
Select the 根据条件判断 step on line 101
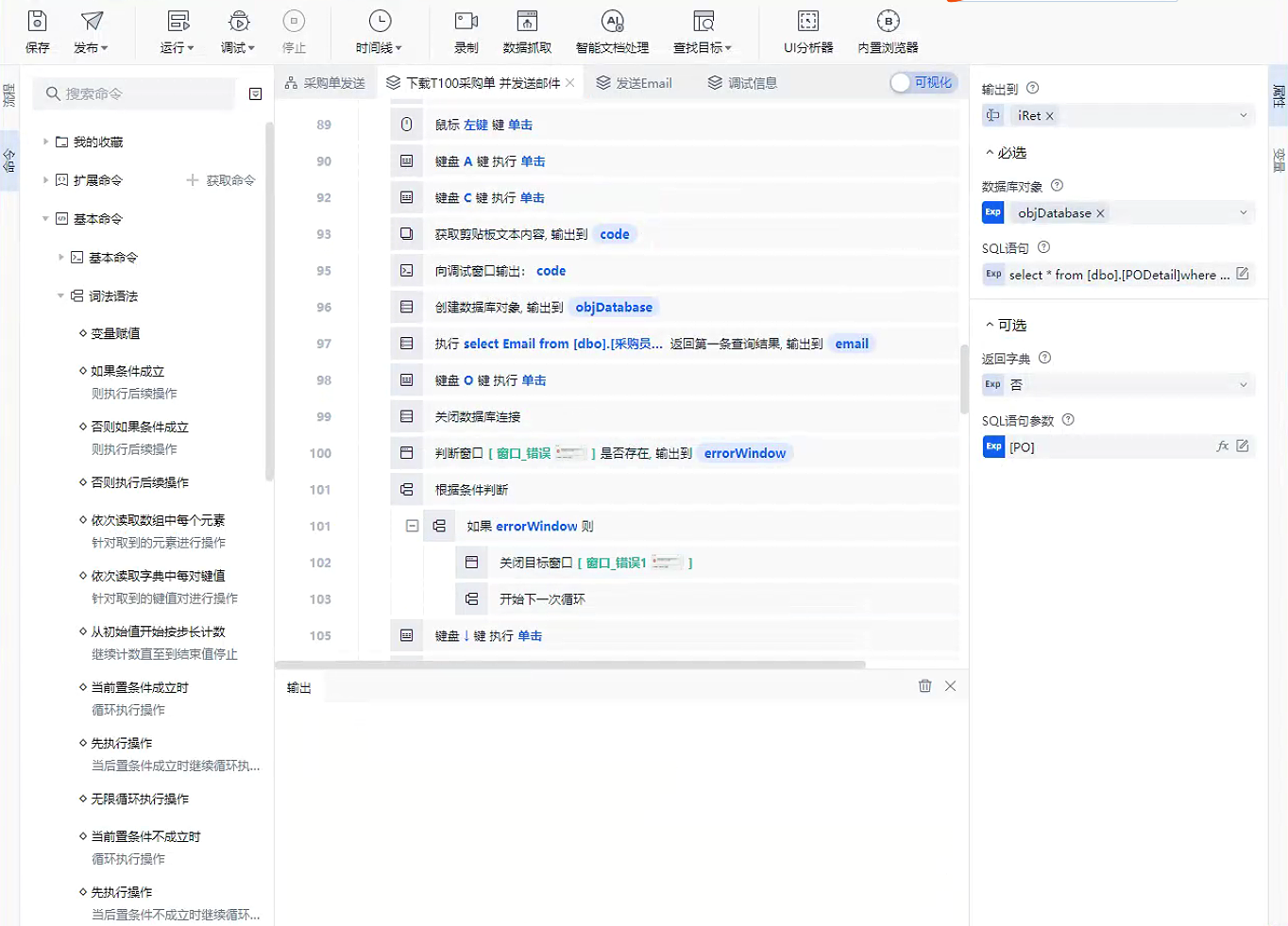coord(674,490)
